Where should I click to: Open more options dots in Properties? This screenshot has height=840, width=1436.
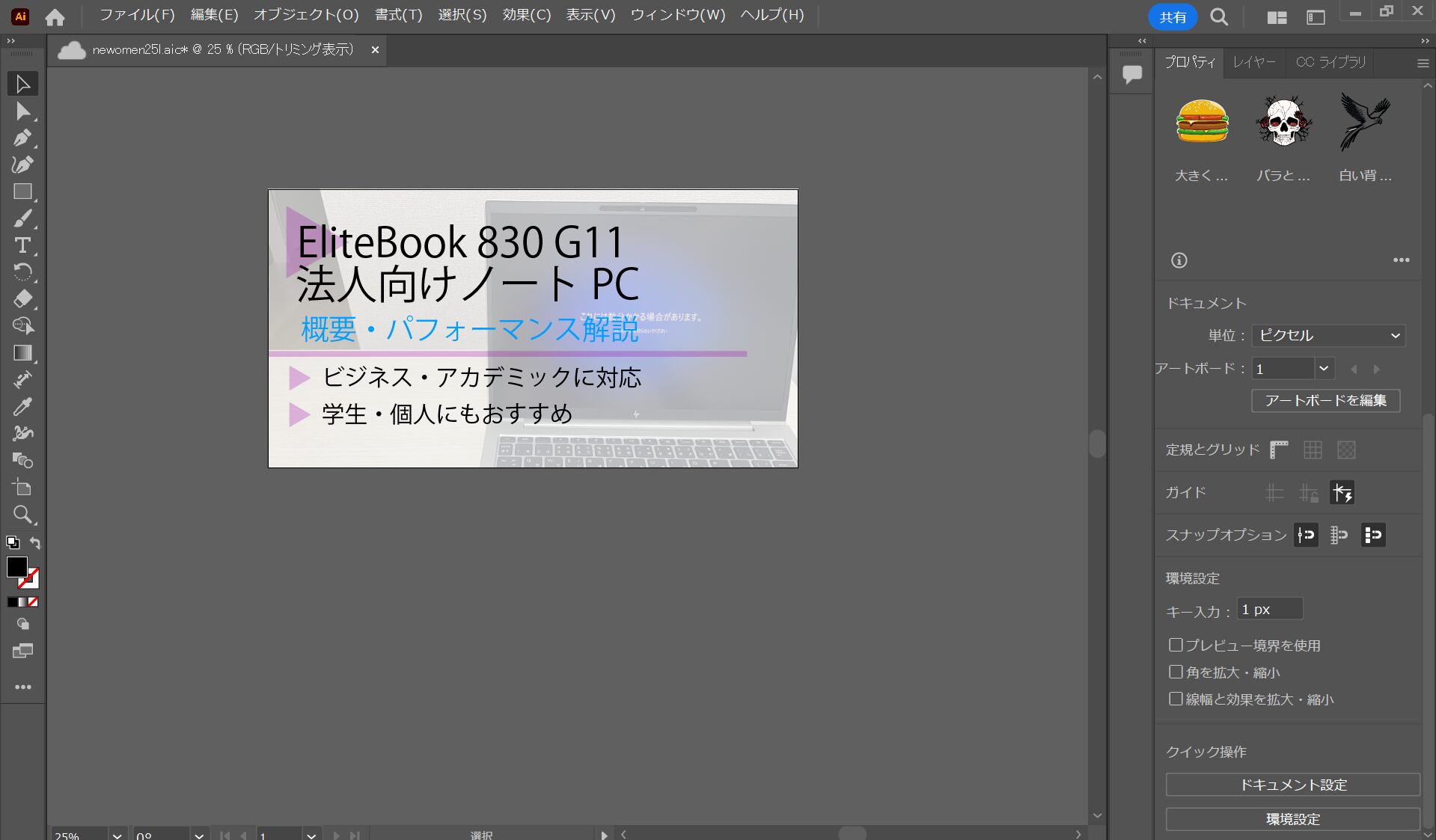(x=1402, y=260)
